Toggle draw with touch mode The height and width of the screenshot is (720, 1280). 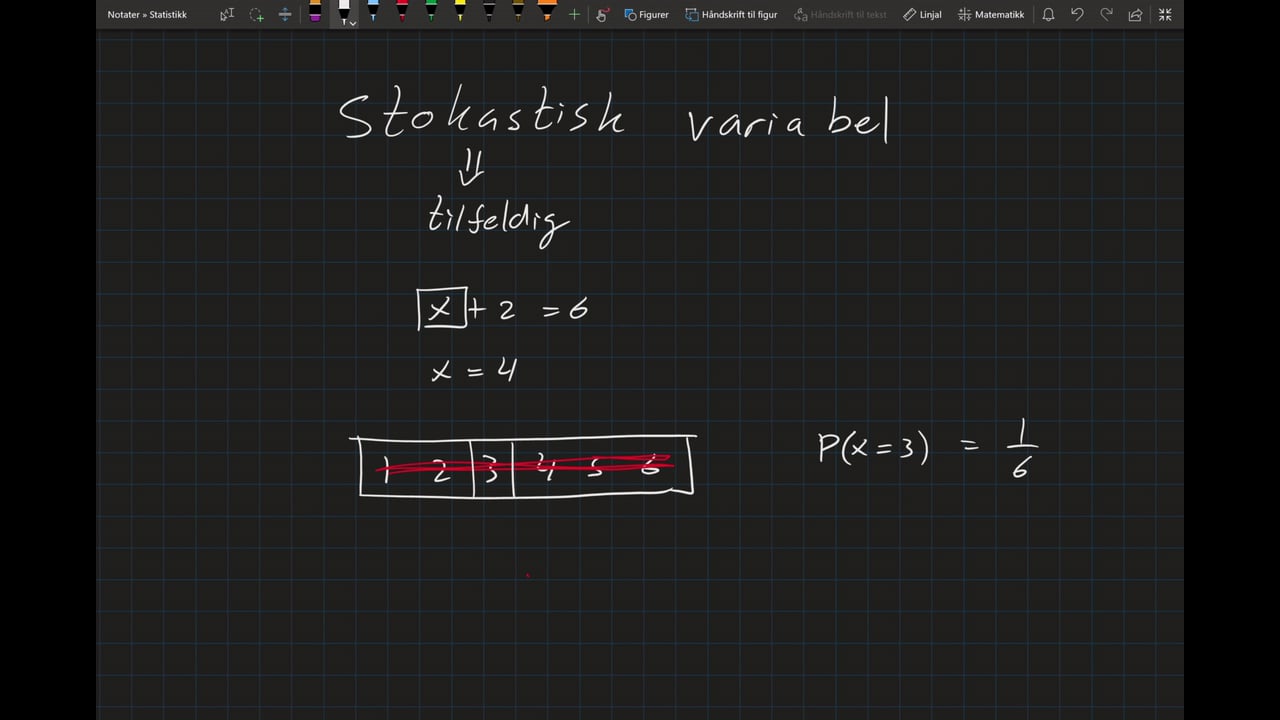(602, 14)
